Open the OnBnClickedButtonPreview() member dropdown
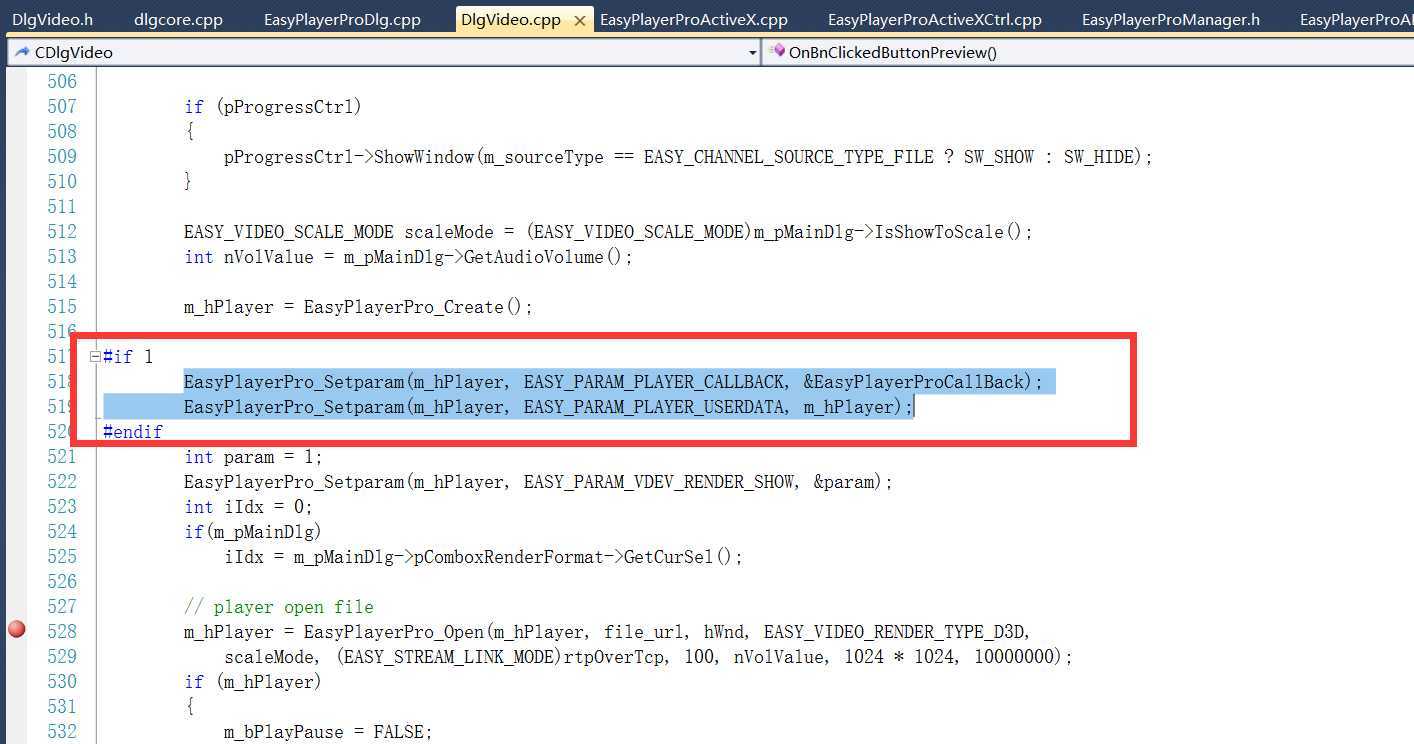The width and height of the screenshot is (1414, 744). click(1088, 52)
